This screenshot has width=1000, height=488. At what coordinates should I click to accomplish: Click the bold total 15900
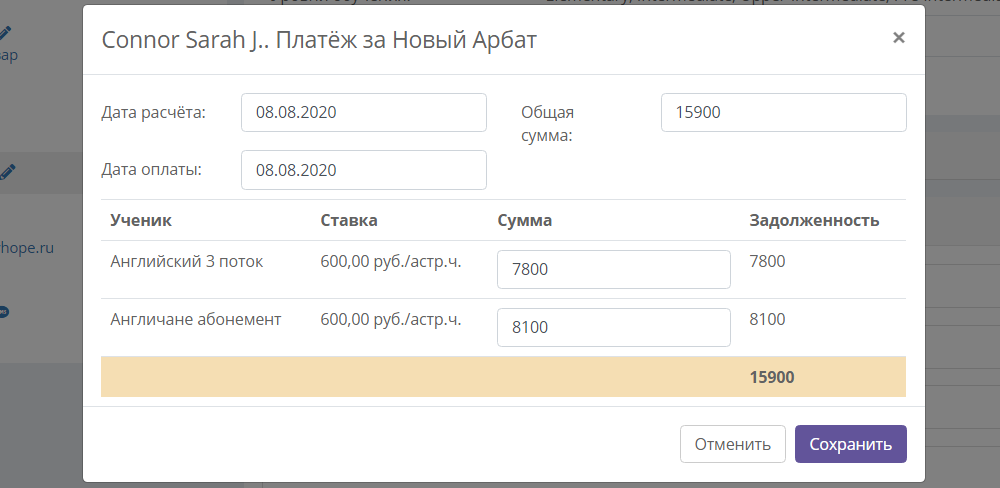(x=772, y=377)
